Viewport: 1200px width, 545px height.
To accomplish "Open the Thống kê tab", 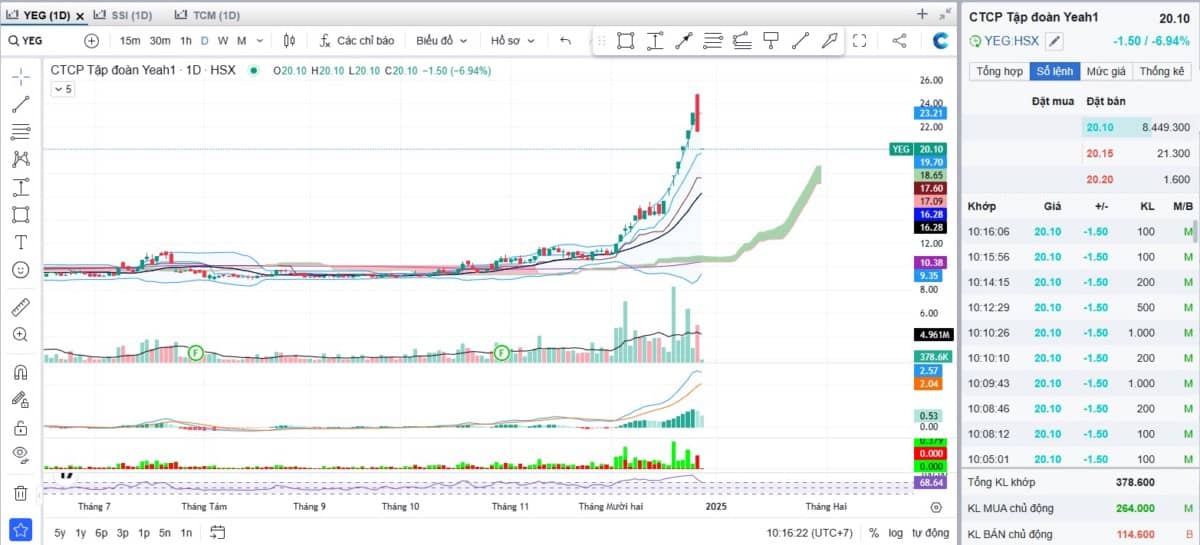I will pyautogui.click(x=1161, y=71).
